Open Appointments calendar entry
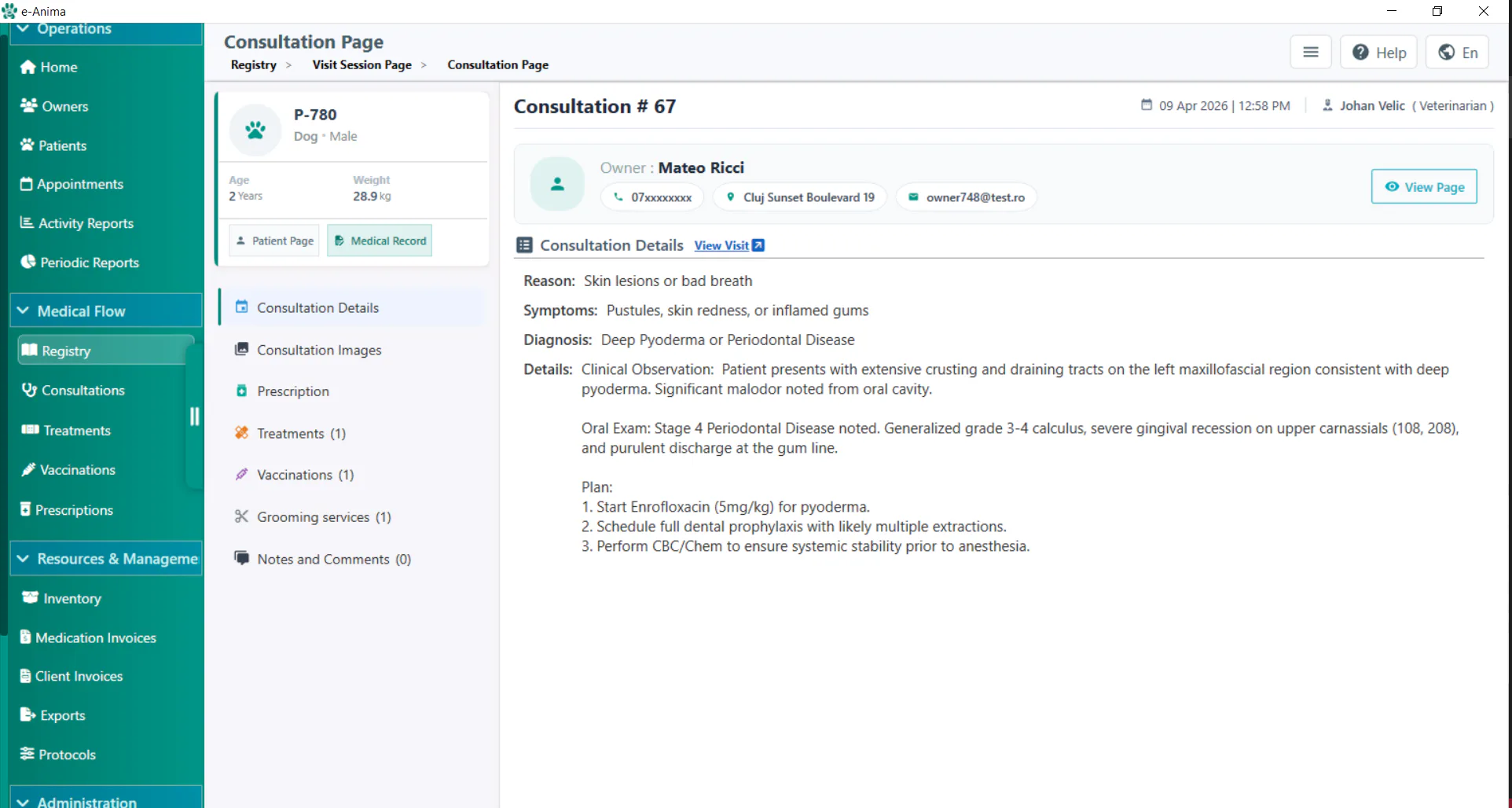The width and height of the screenshot is (1512, 808). pos(72,184)
